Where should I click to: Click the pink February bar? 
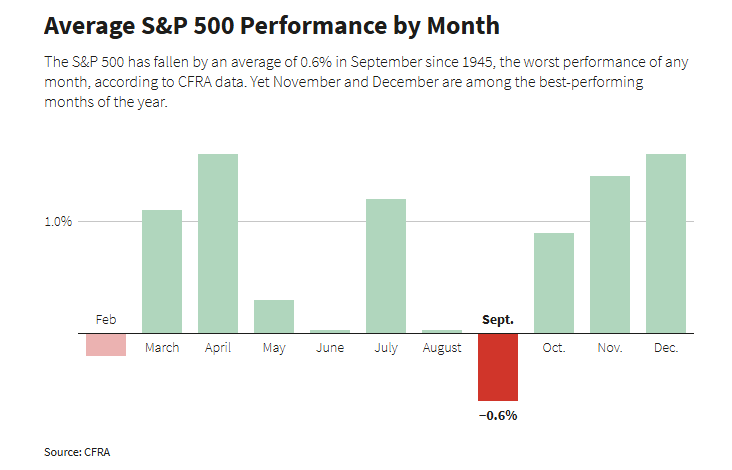coord(106,344)
